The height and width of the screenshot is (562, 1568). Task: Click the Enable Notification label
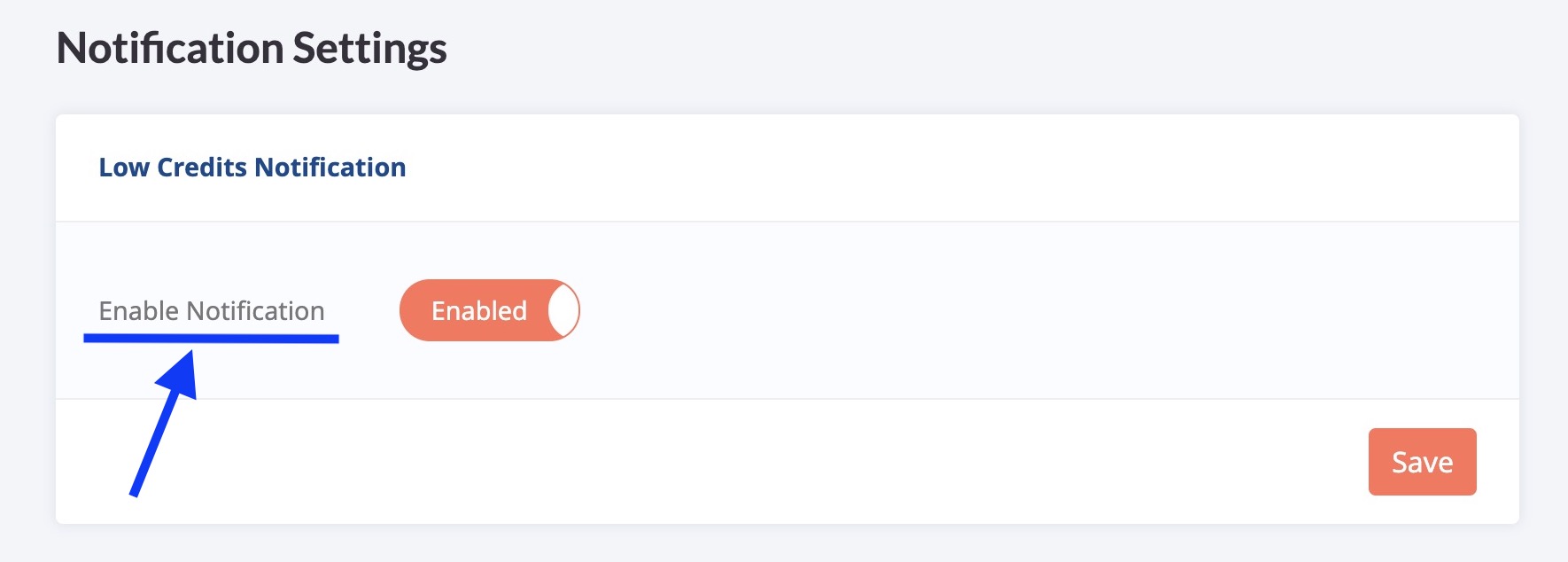click(212, 311)
